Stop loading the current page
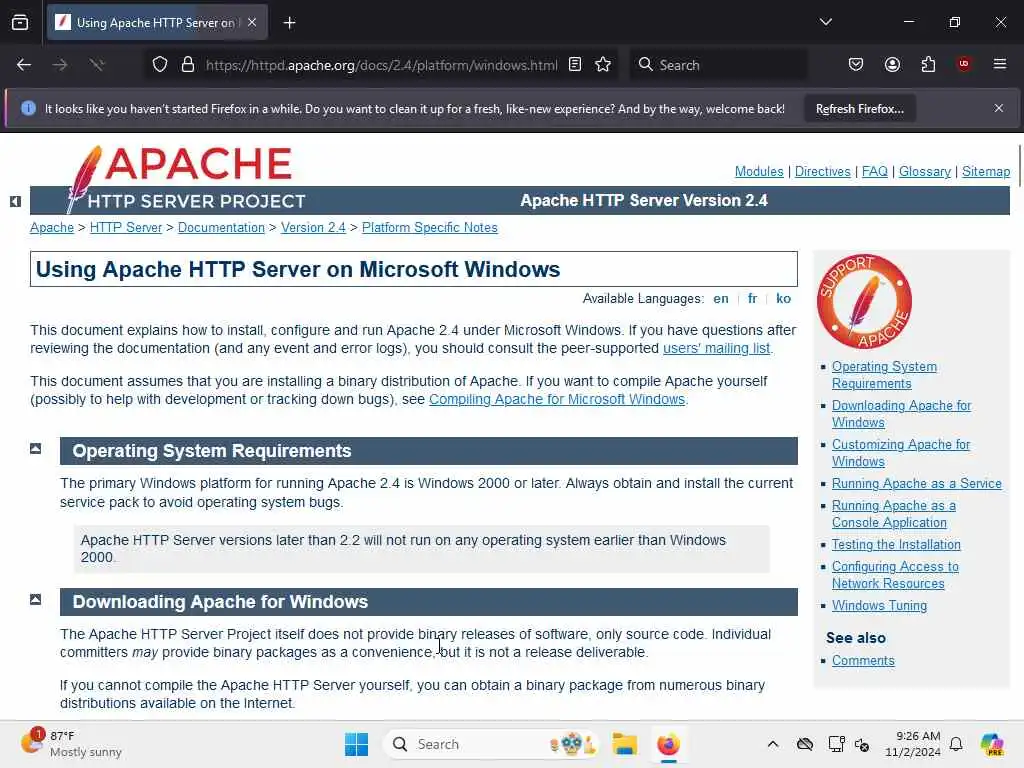The image size is (1024, 768). click(x=97, y=65)
